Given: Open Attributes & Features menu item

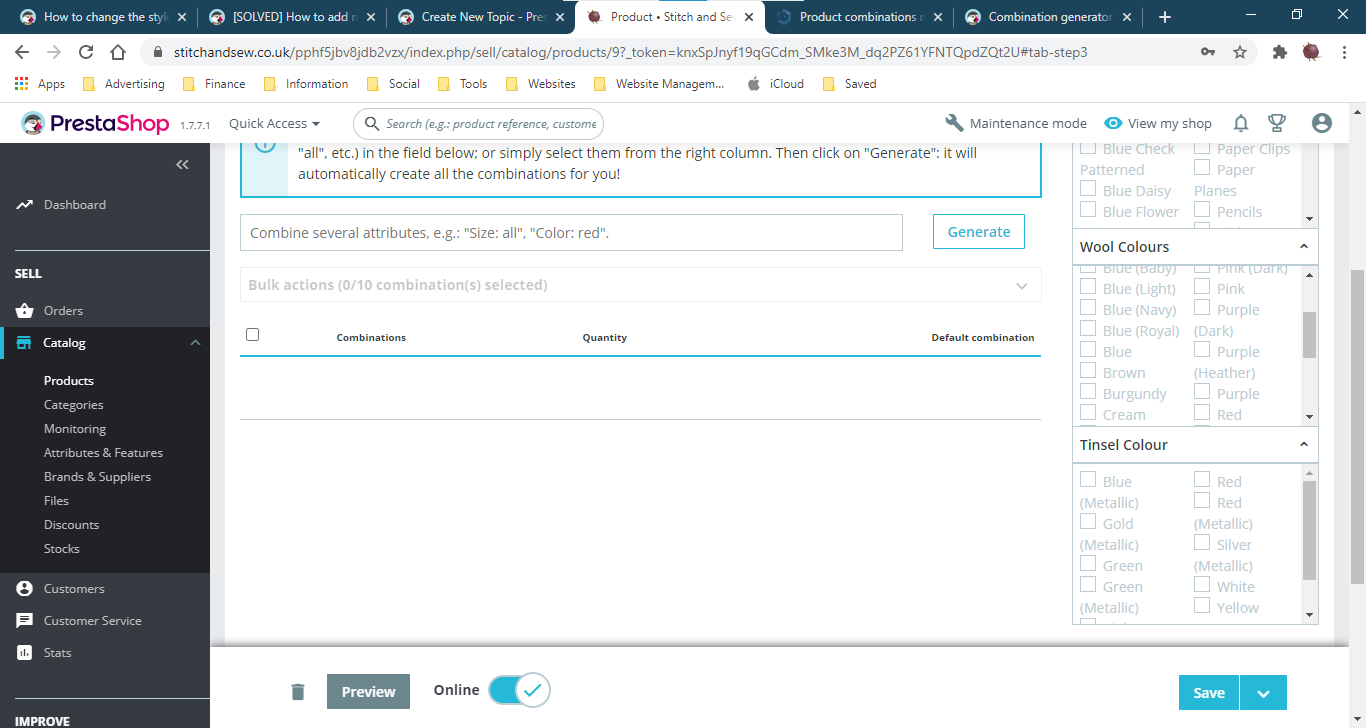Looking at the screenshot, I should (x=103, y=453).
